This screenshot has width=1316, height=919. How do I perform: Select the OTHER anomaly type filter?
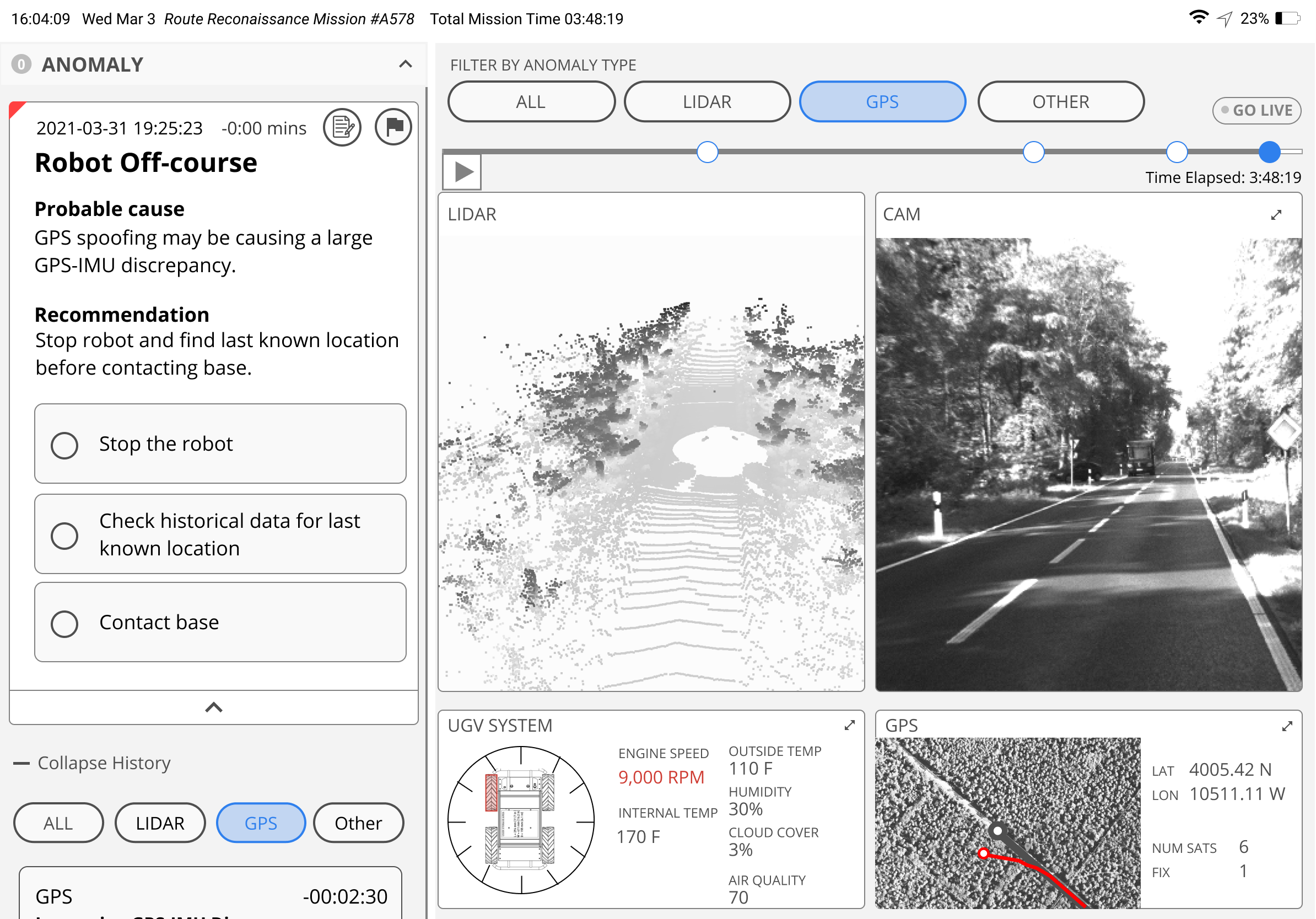point(1061,102)
